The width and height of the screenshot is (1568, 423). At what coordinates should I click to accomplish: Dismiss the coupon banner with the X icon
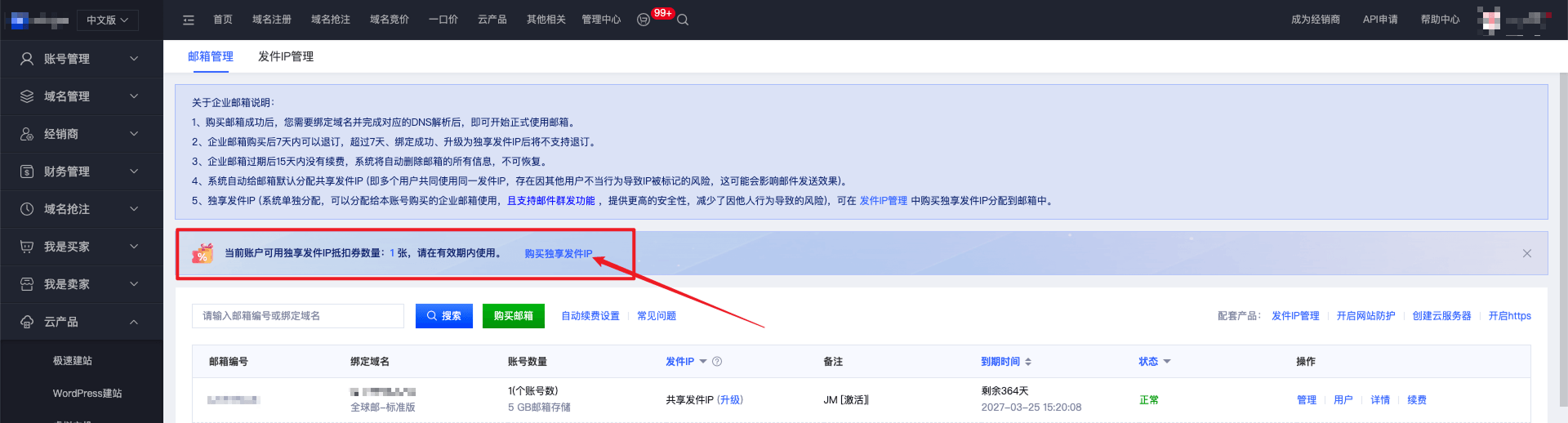(1526, 253)
